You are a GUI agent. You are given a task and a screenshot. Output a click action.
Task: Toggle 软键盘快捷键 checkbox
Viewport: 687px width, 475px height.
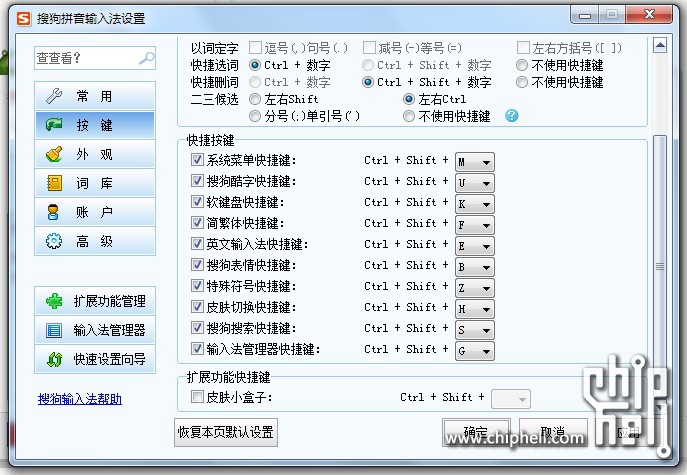pos(197,202)
